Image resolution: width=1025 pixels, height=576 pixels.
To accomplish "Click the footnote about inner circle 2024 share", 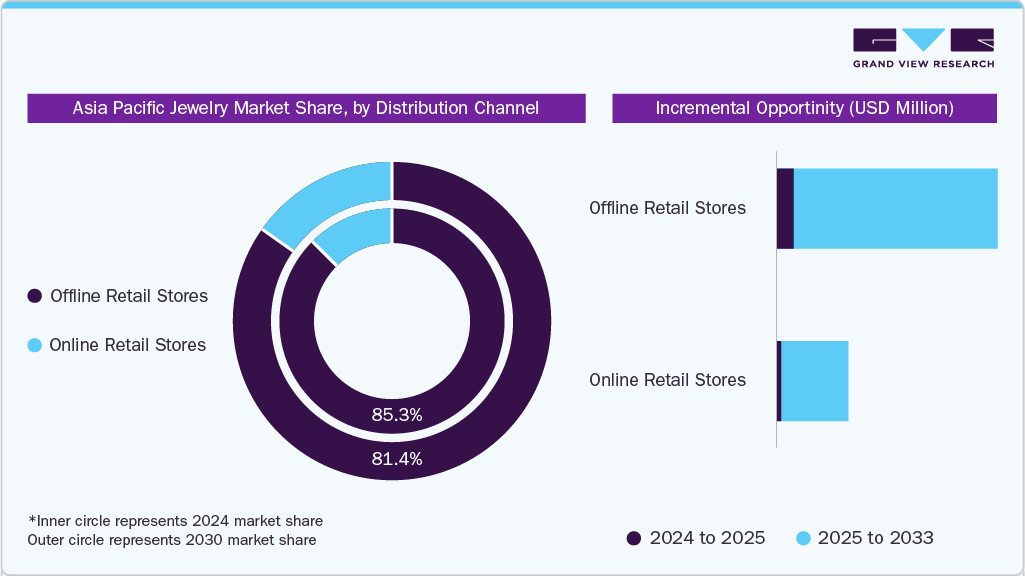I will [175, 521].
